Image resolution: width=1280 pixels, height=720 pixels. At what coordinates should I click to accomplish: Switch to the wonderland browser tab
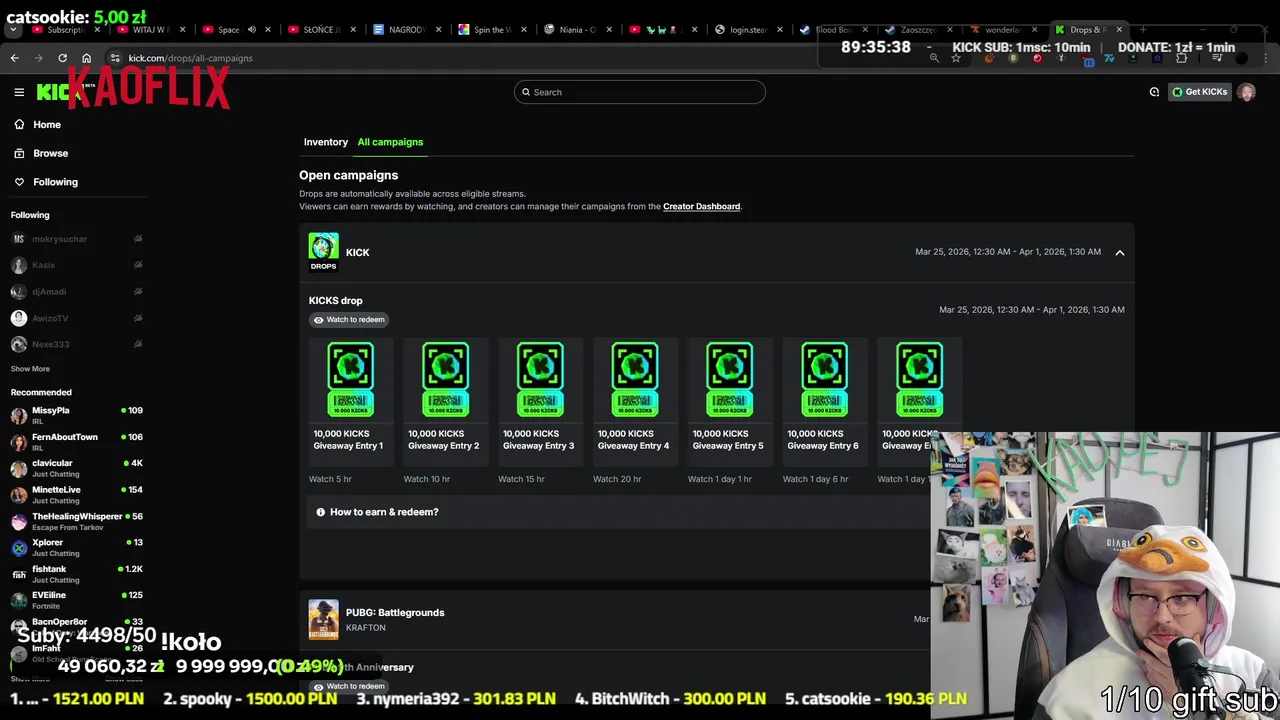click(x=1003, y=30)
